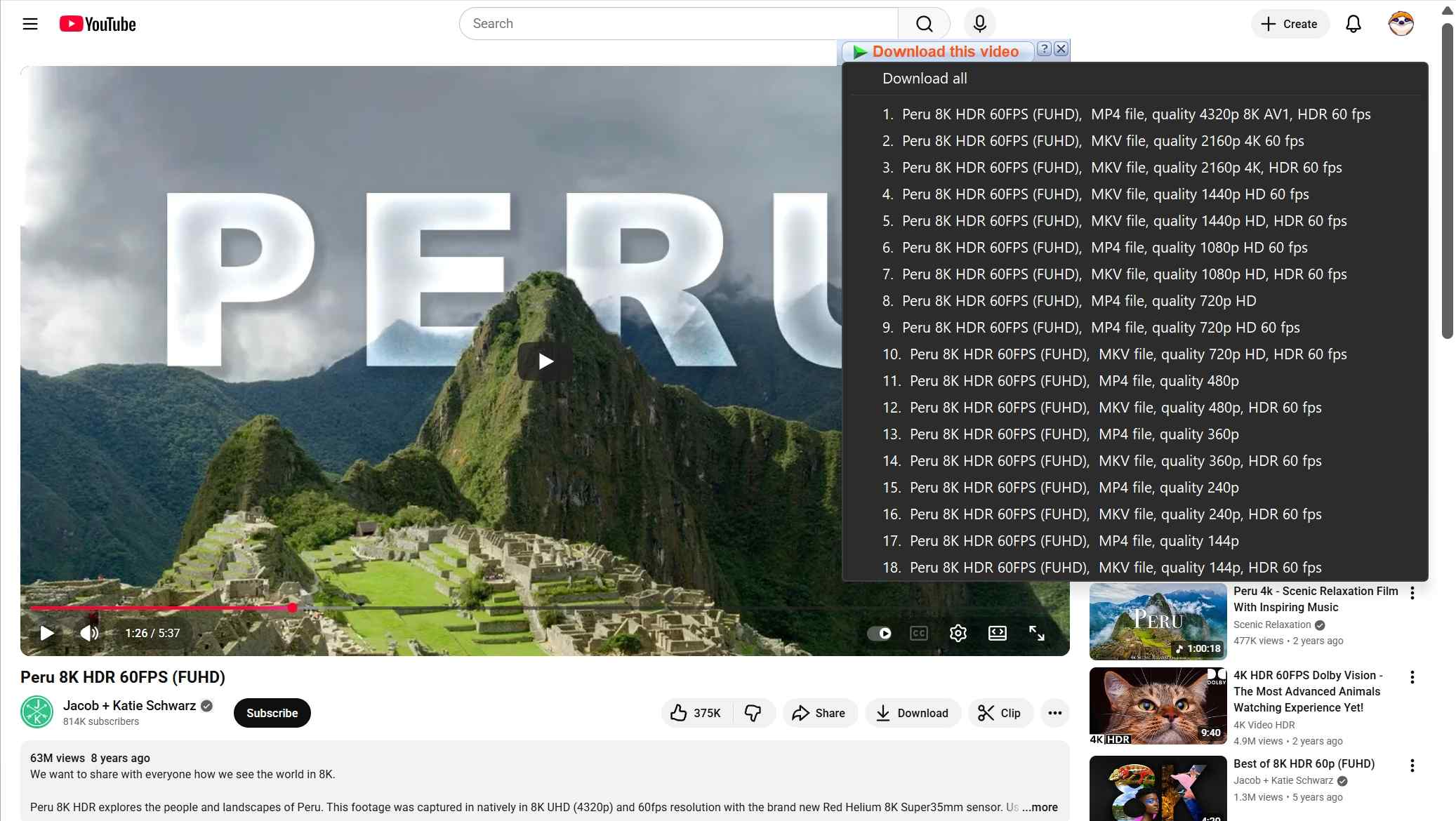Viewport: 1456px width, 821px height.
Task: Mute the video volume
Action: point(89,633)
